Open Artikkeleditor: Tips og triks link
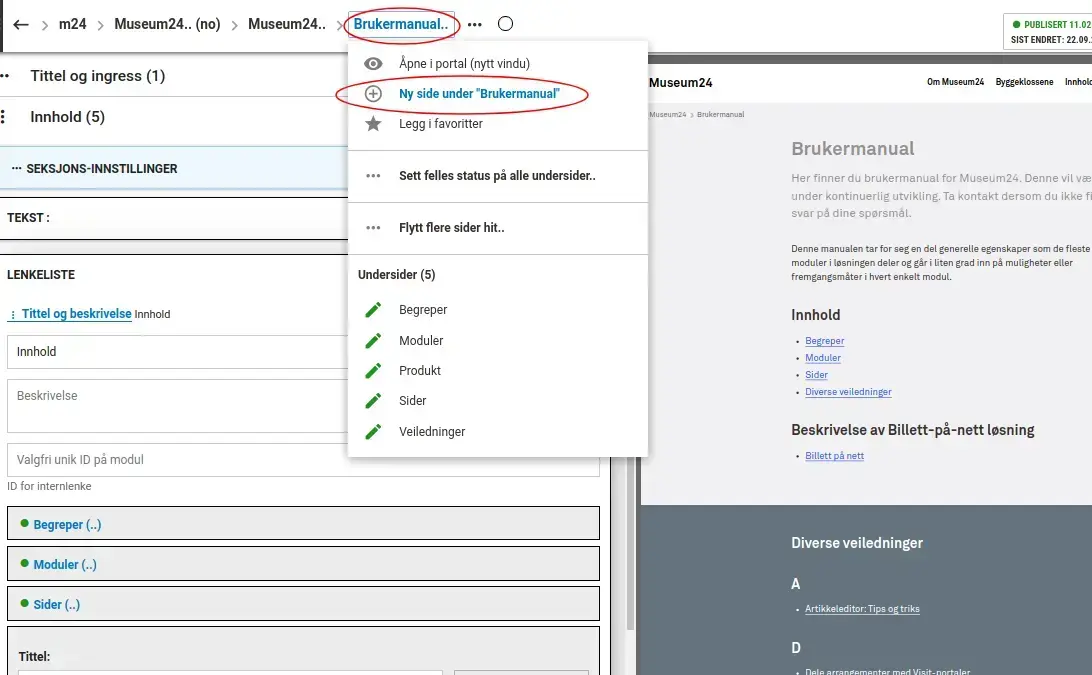The height and width of the screenshot is (675, 1092). click(862, 609)
